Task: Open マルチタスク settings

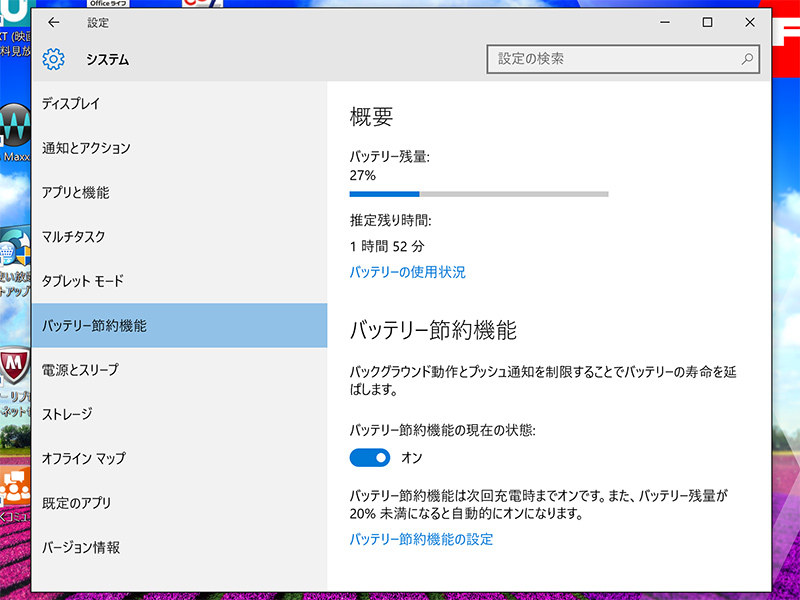Action: click(73, 237)
